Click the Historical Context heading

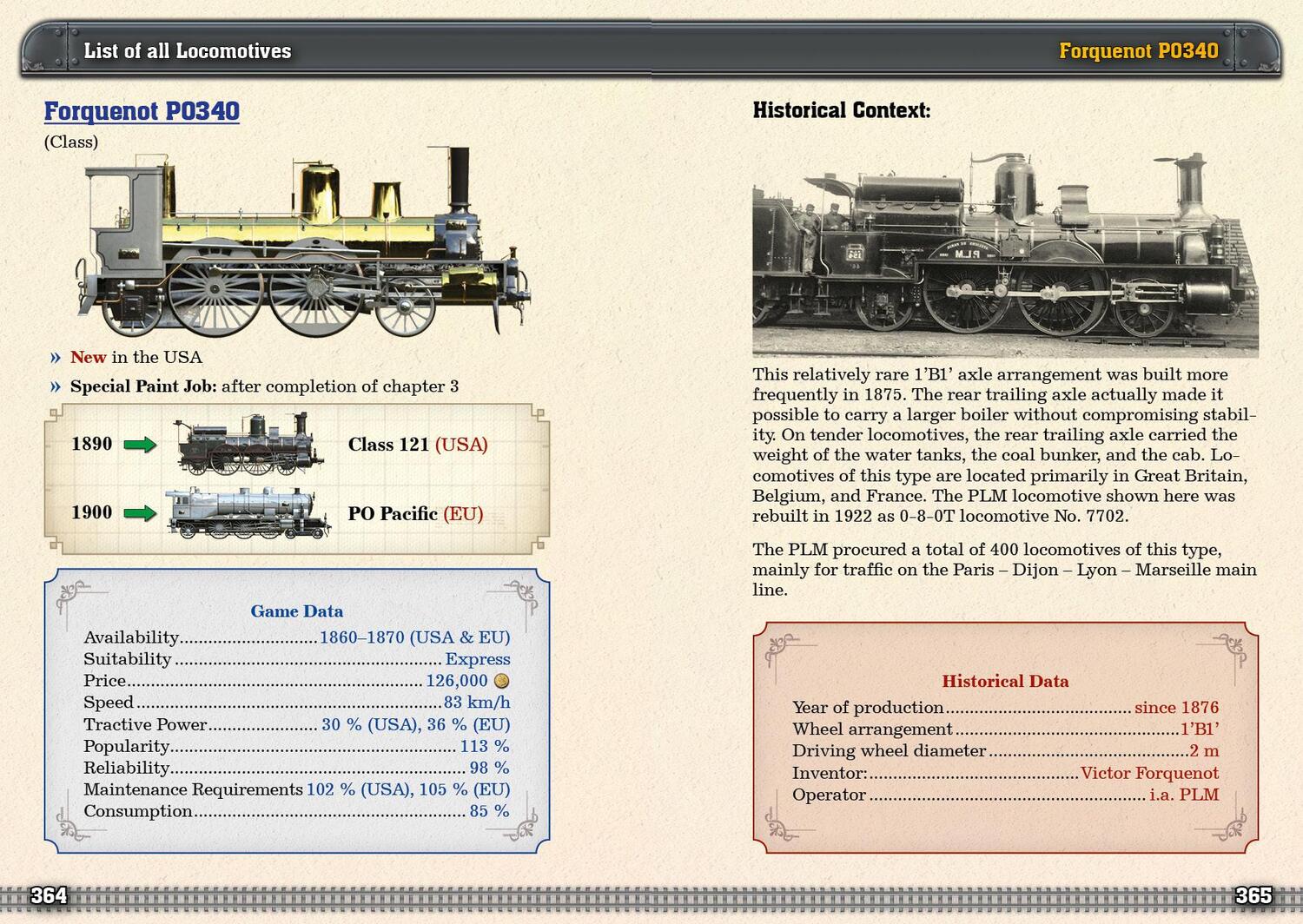click(x=841, y=110)
